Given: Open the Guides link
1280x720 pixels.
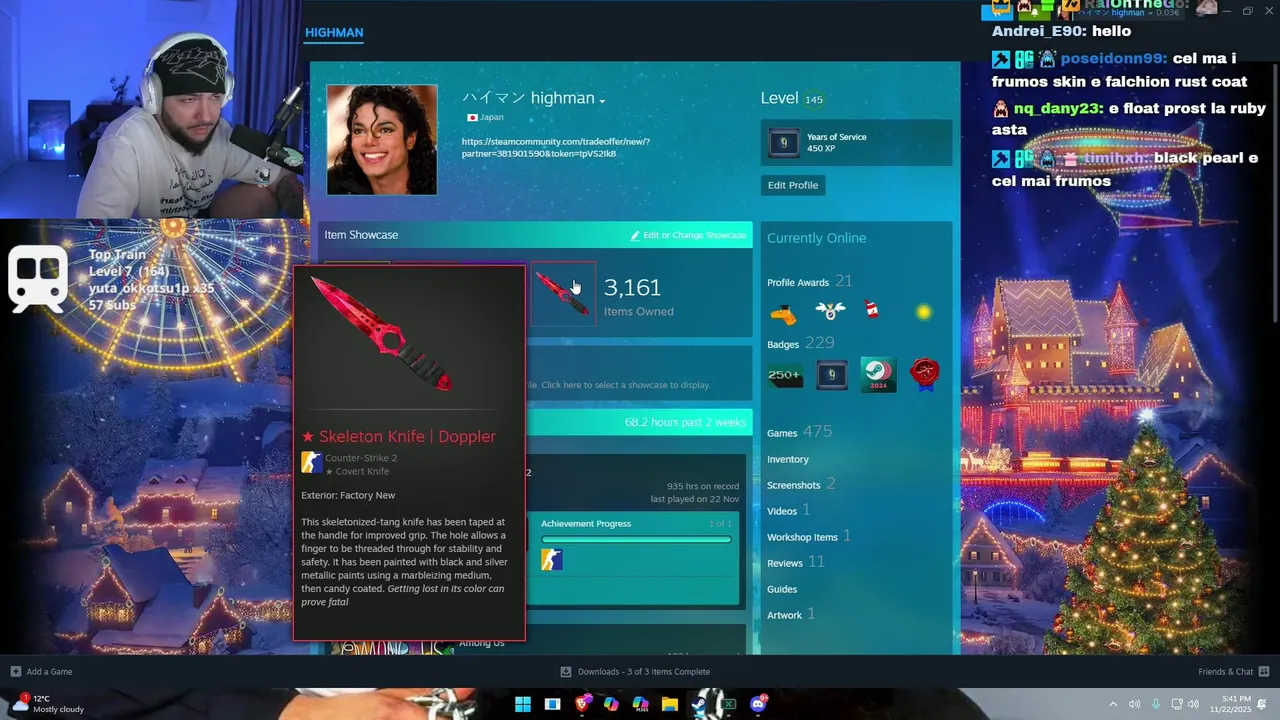Looking at the screenshot, I should click(782, 589).
